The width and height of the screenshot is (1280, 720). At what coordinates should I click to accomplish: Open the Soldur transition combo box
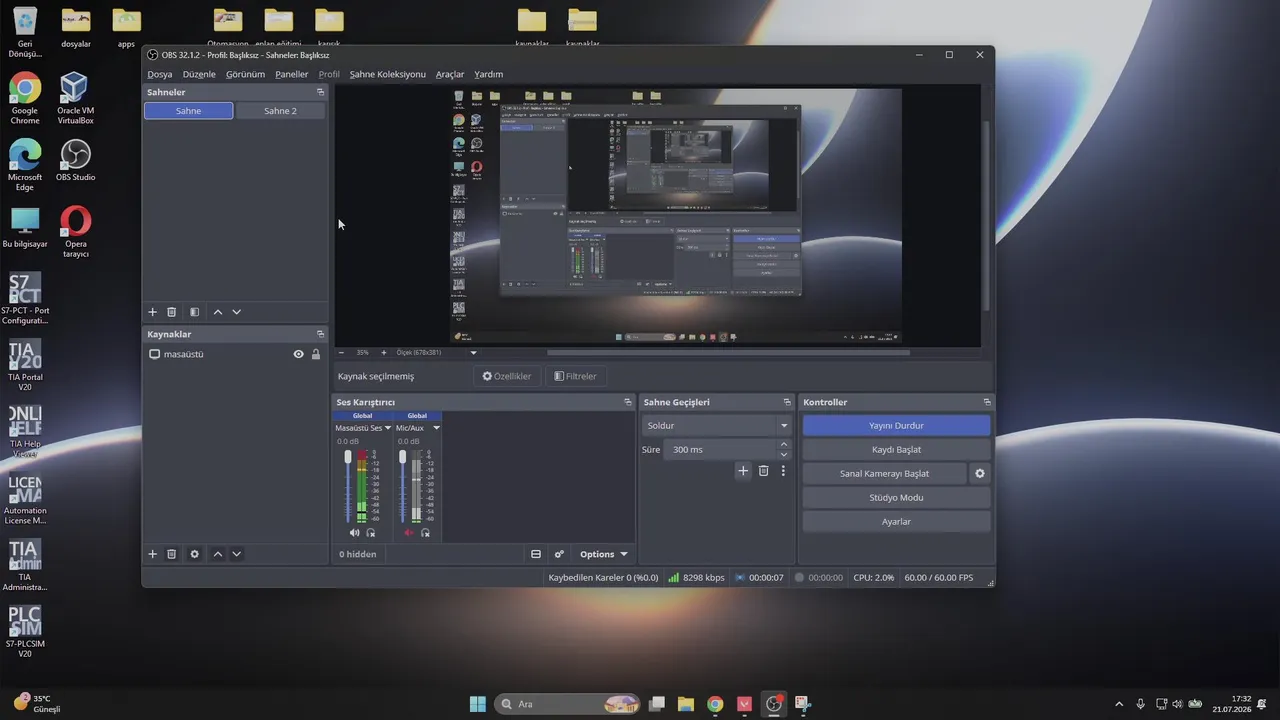tap(717, 426)
